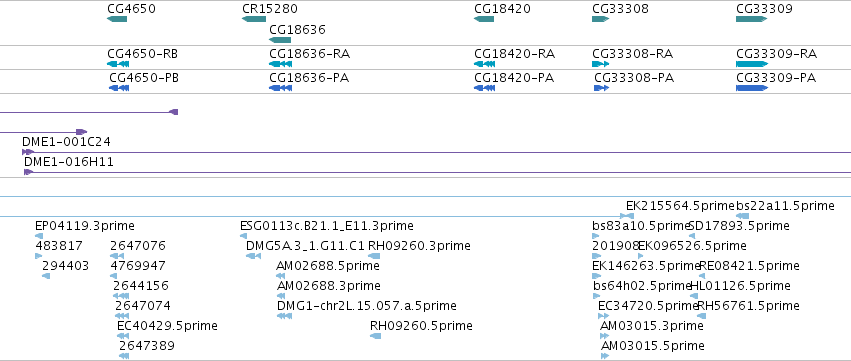This screenshot has height=361, width=851.
Task: Select the RH09260.3prime EST arrow
Action: pyautogui.click(x=374, y=256)
